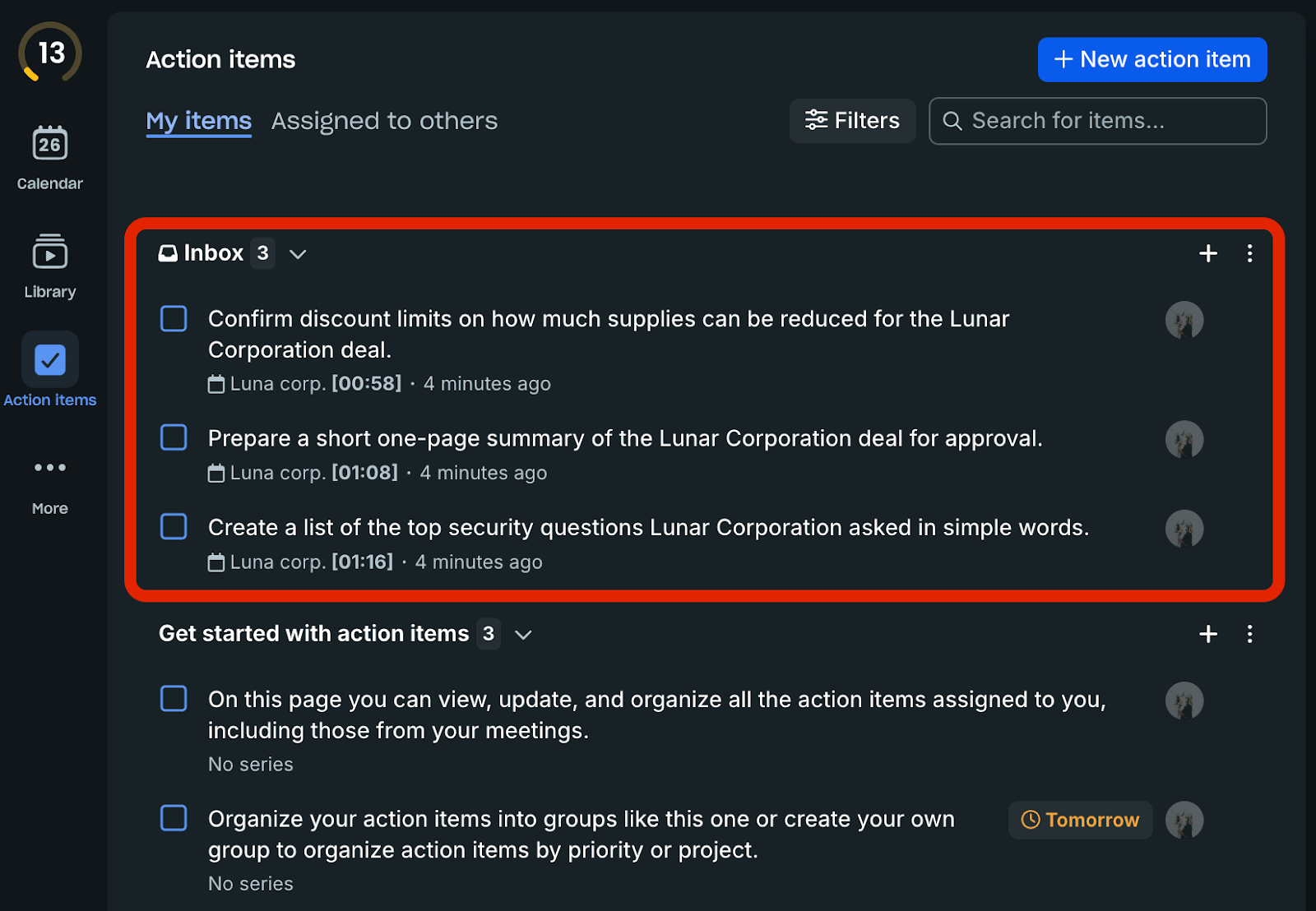
Task: Click the plus icon in Inbox header
Action: point(1207,253)
